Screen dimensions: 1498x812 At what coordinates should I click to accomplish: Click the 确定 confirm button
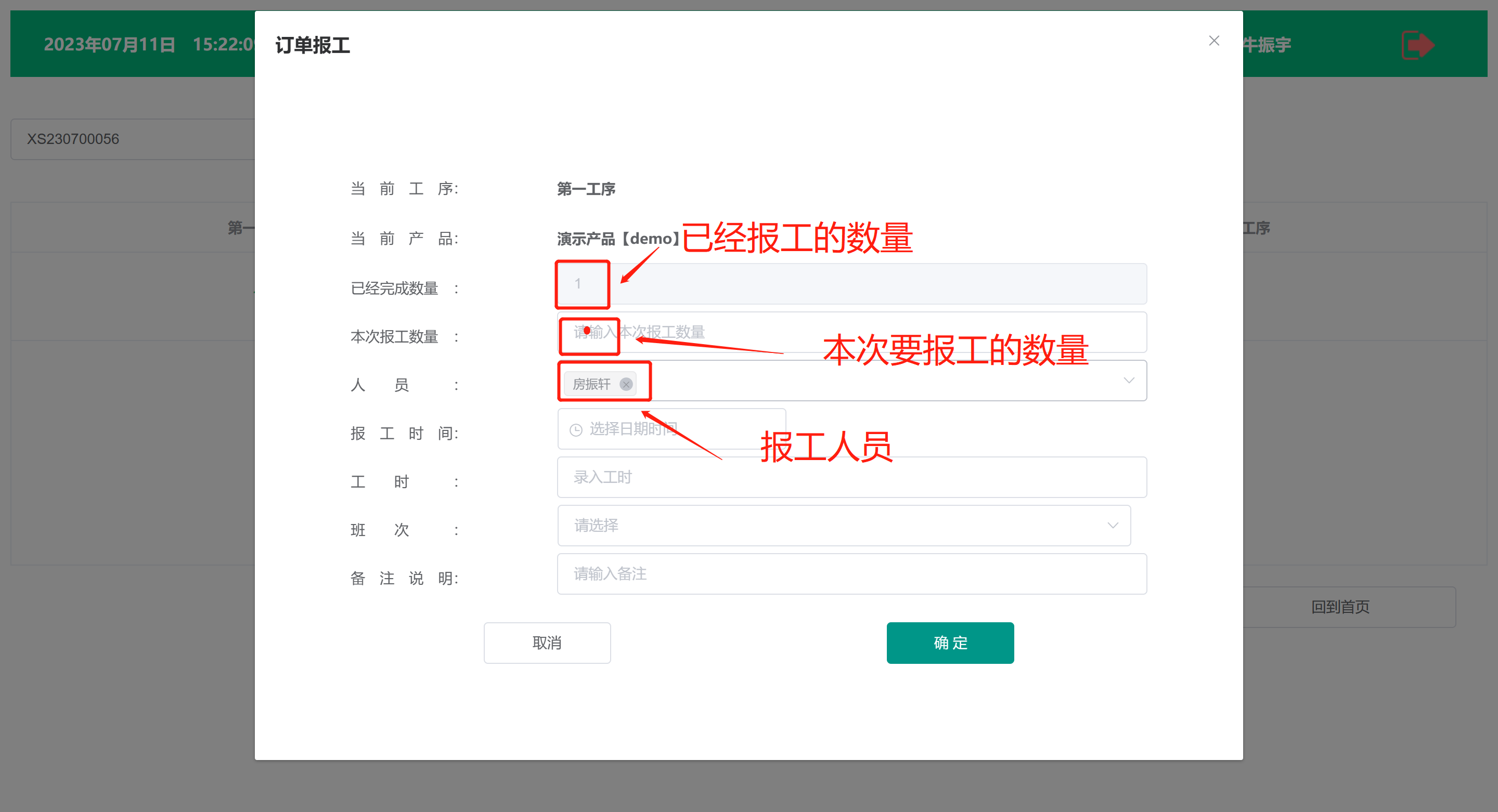pyautogui.click(x=950, y=643)
